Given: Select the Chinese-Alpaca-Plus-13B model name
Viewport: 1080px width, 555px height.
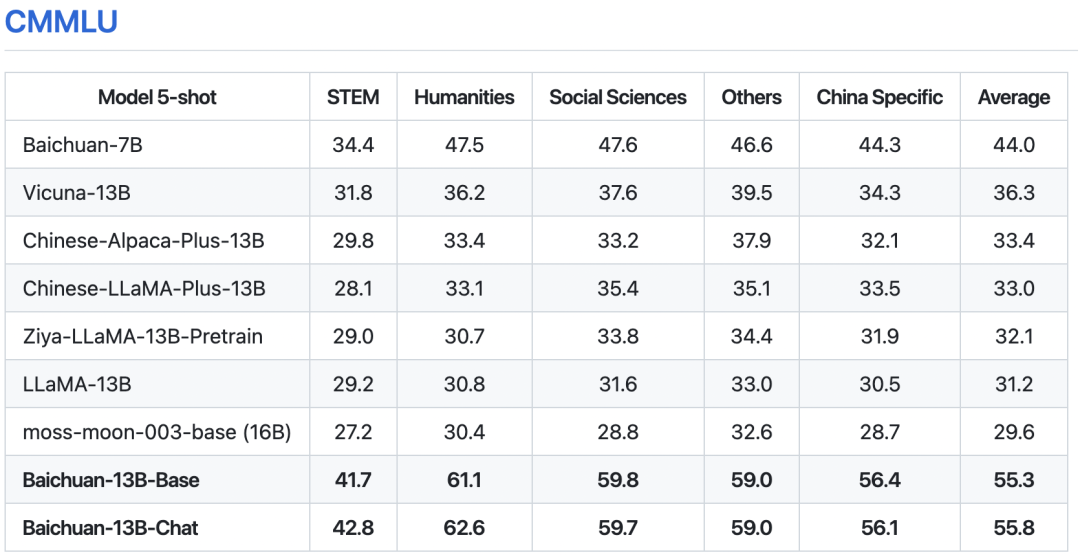Looking at the screenshot, I should pos(143,241).
